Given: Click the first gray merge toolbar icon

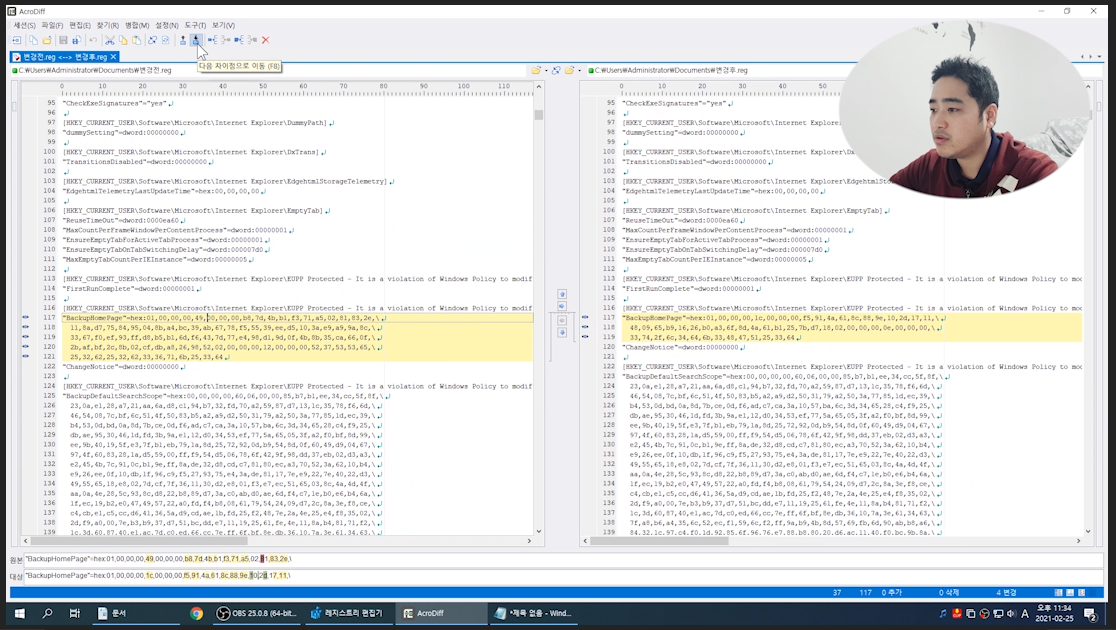Looking at the screenshot, I should point(225,41).
